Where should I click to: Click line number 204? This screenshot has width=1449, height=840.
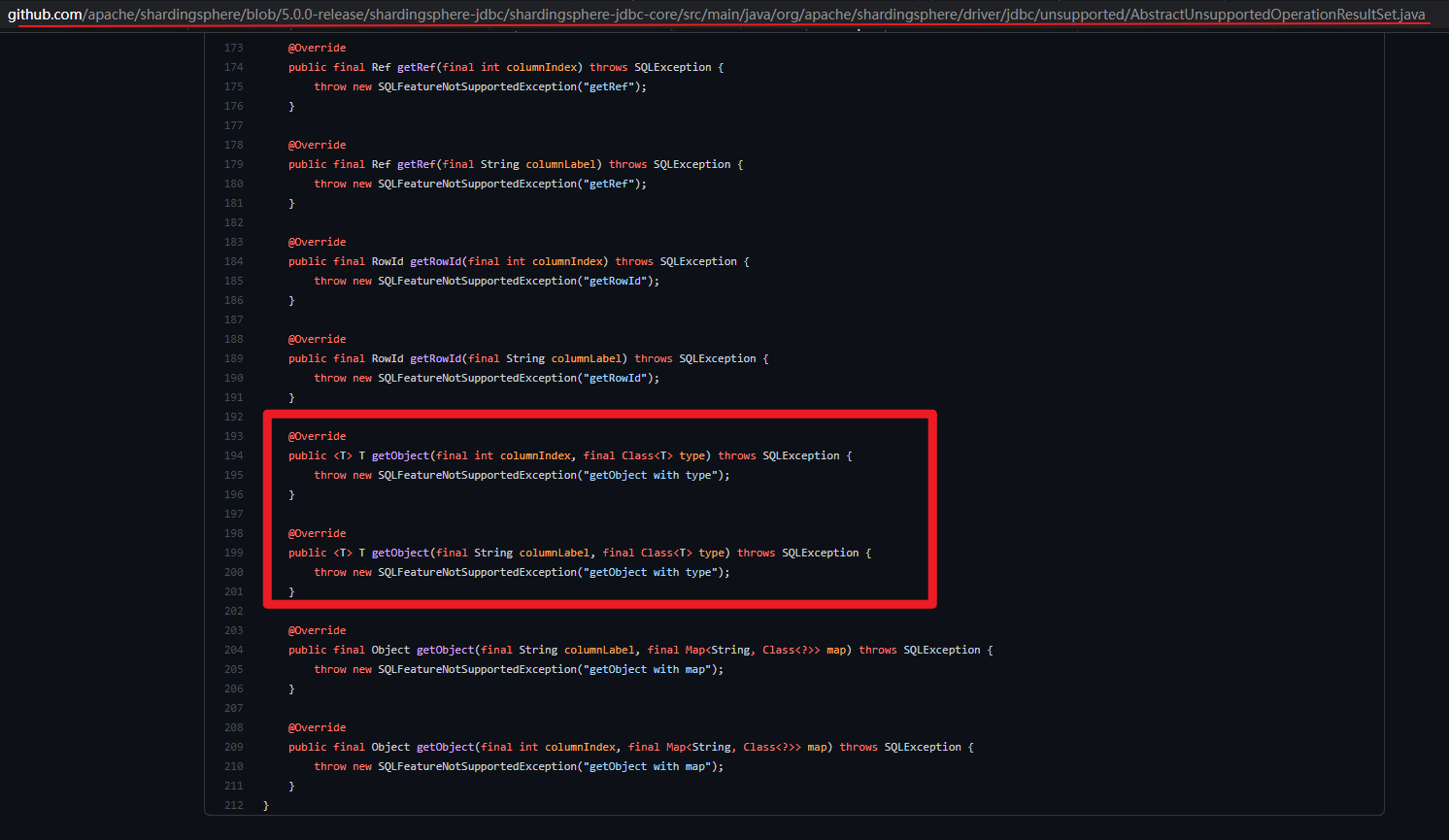[234, 650]
